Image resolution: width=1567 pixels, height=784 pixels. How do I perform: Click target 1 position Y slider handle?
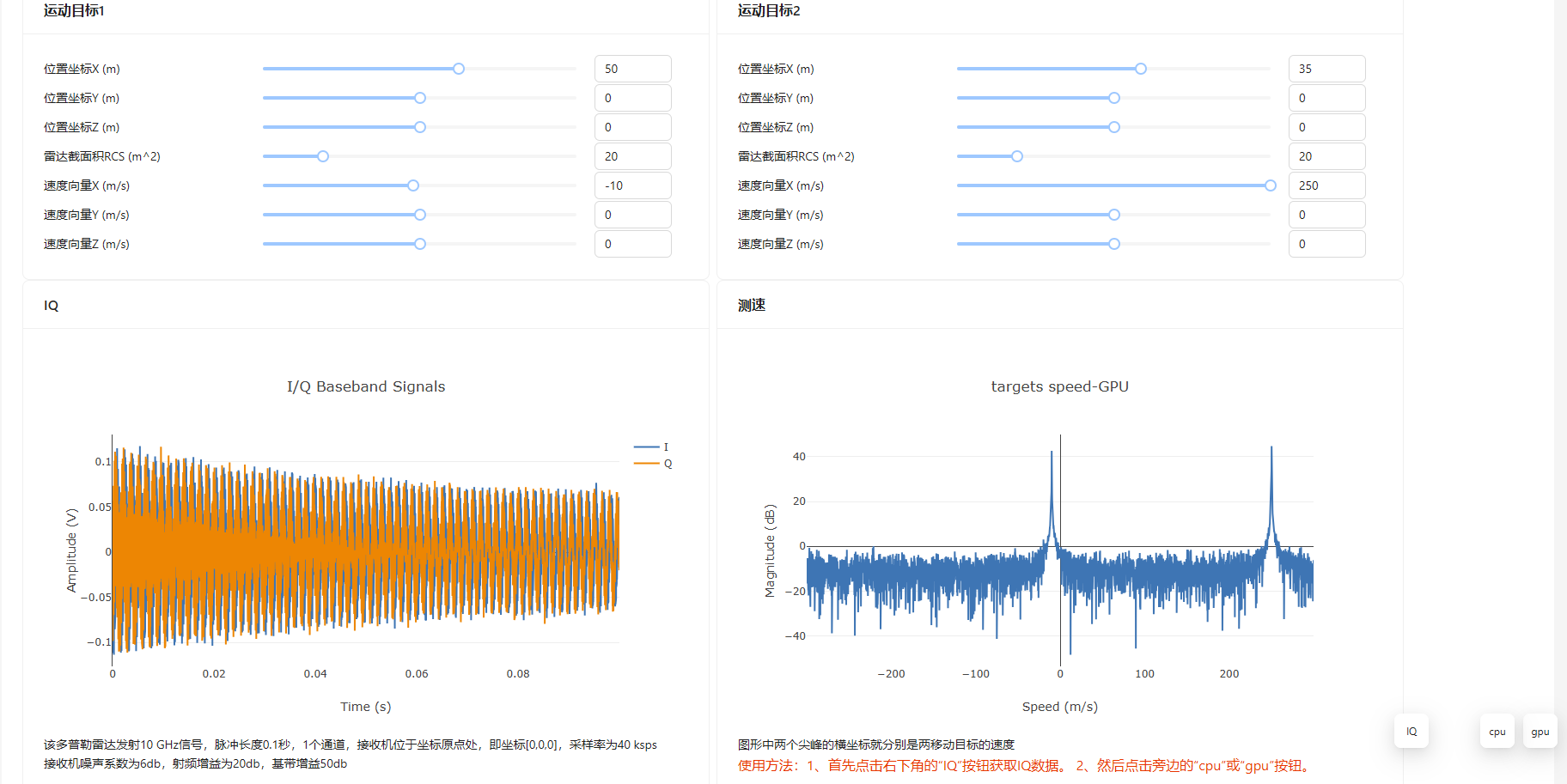tap(420, 98)
